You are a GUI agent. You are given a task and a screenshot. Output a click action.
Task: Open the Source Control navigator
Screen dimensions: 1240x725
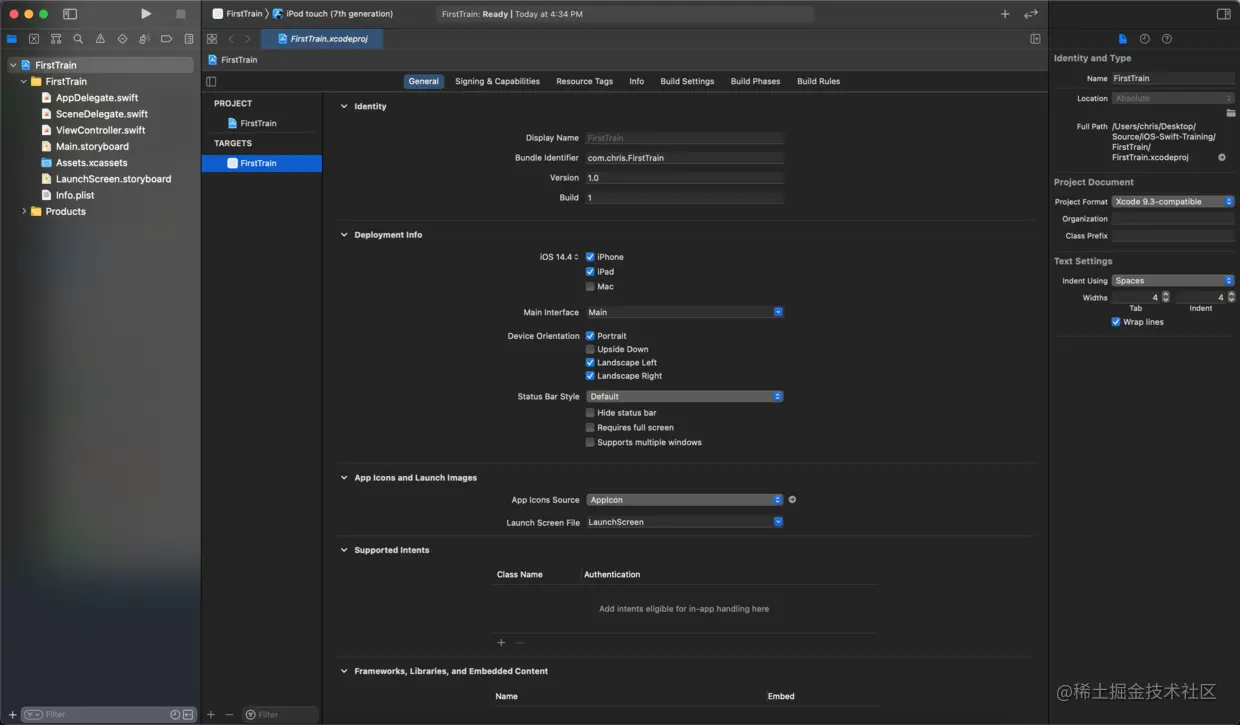(x=34, y=39)
